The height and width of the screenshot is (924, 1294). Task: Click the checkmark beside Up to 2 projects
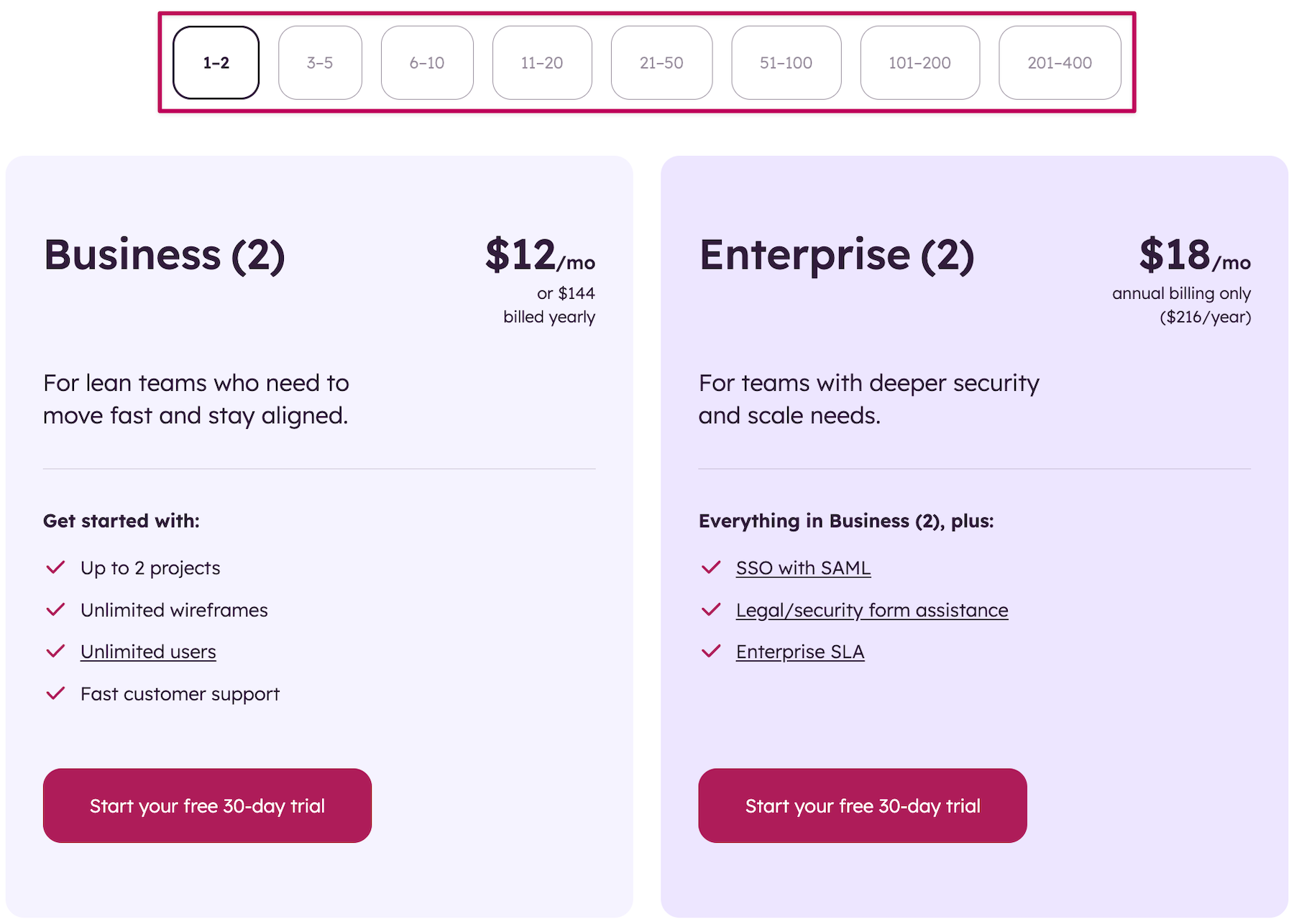point(55,568)
